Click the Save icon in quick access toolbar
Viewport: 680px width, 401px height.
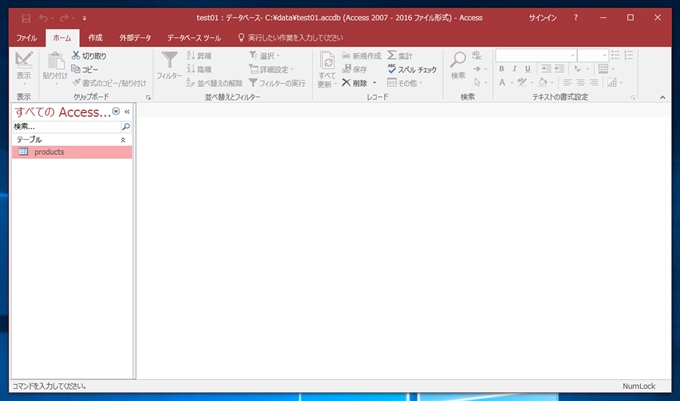click(x=26, y=18)
